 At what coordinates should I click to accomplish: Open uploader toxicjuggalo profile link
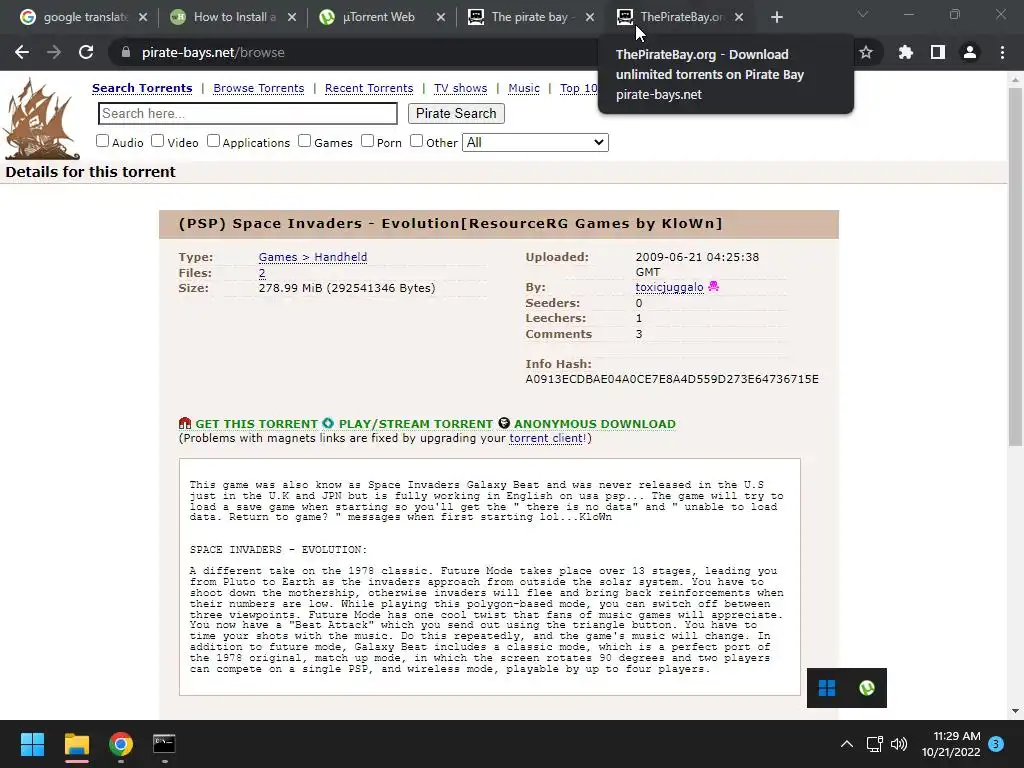669,287
